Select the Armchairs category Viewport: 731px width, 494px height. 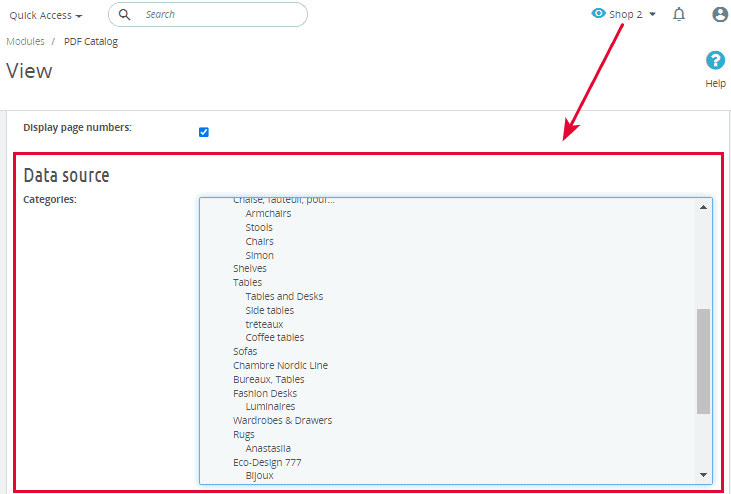268,214
